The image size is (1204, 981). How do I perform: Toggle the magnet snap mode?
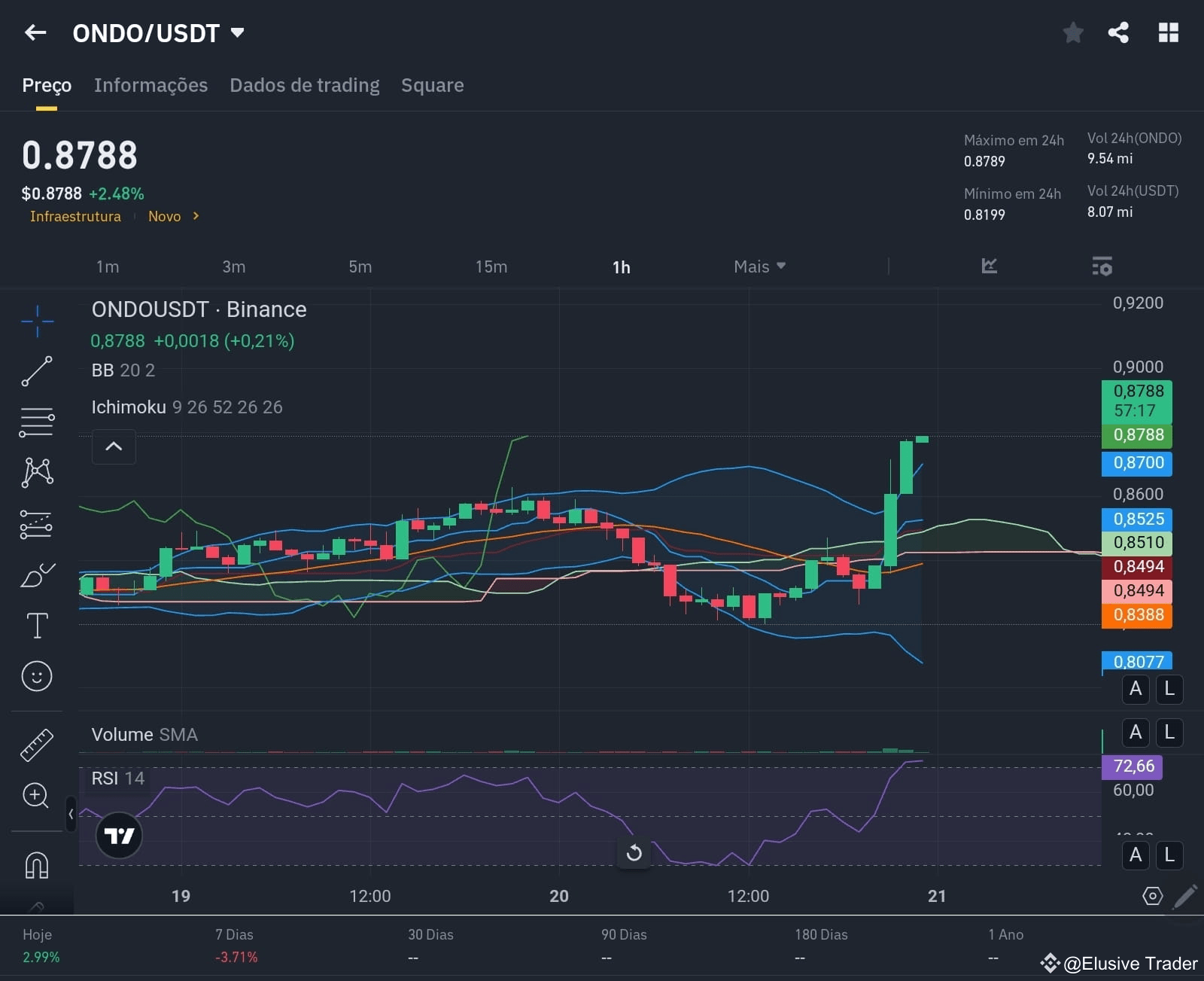tap(37, 865)
